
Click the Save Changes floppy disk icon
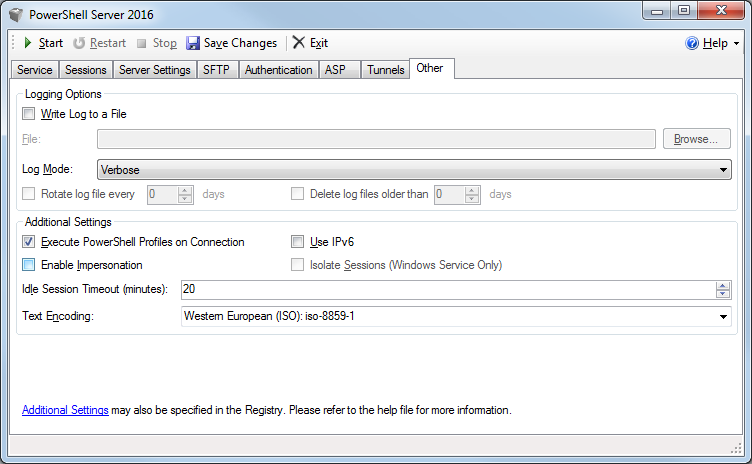tap(193, 43)
